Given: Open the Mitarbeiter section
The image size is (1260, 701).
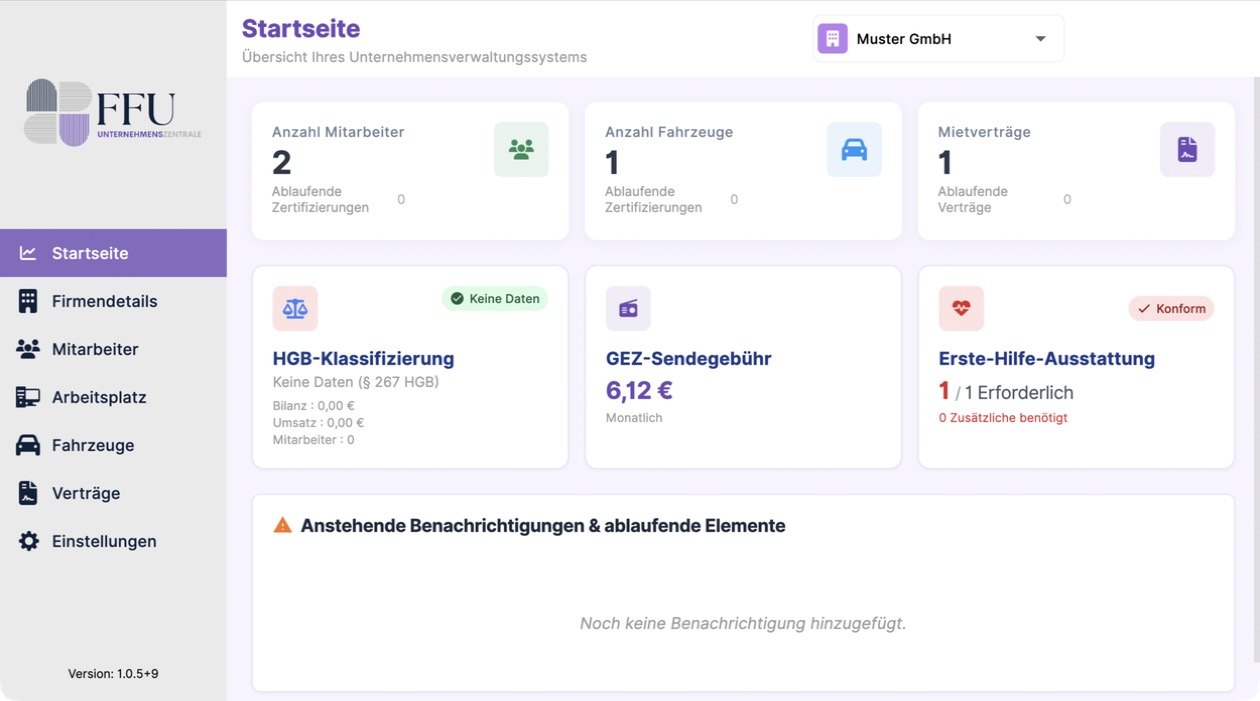Looking at the screenshot, I should pos(113,349).
